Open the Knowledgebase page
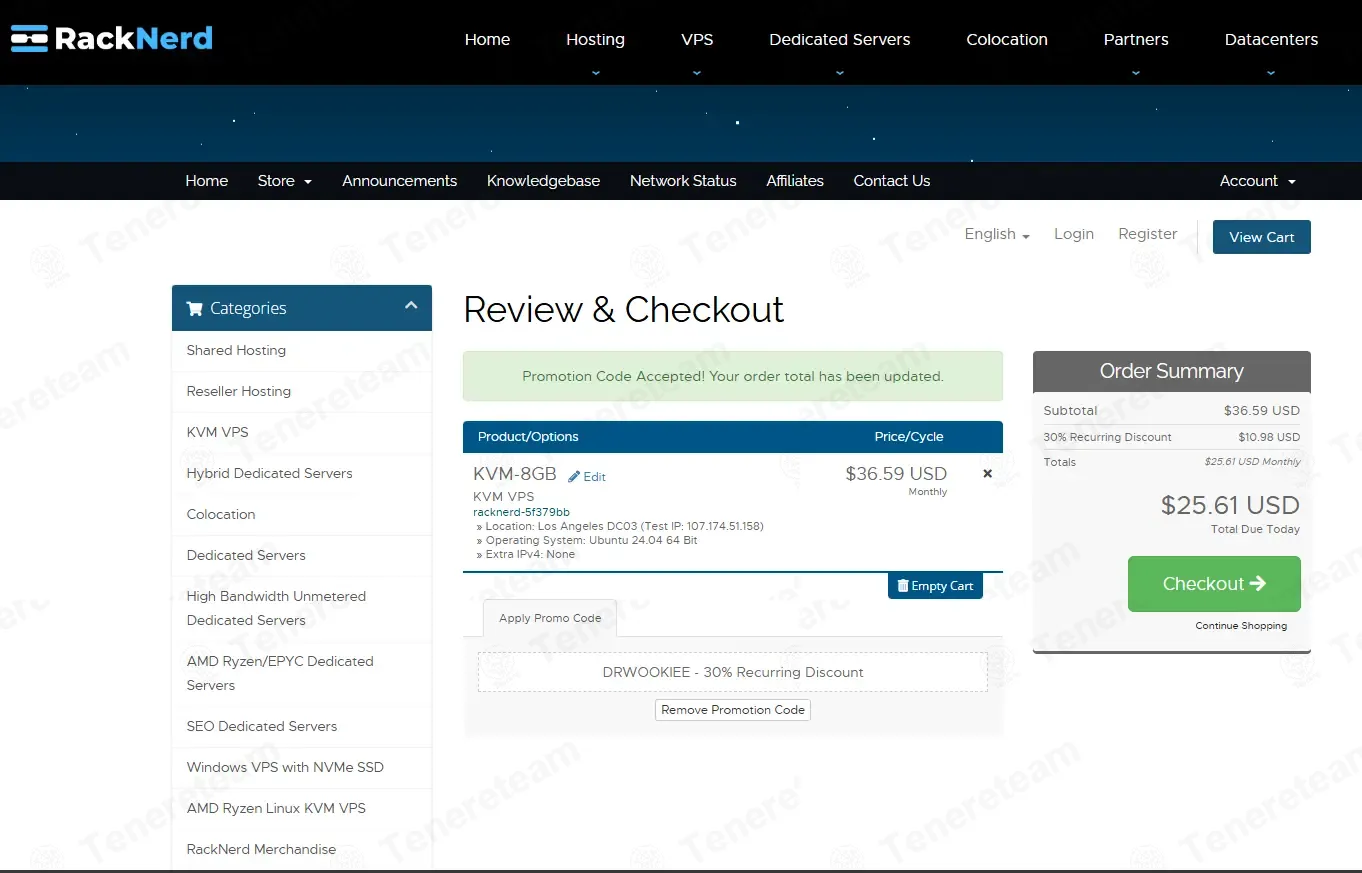The height and width of the screenshot is (873, 1362). click(543, 181)
